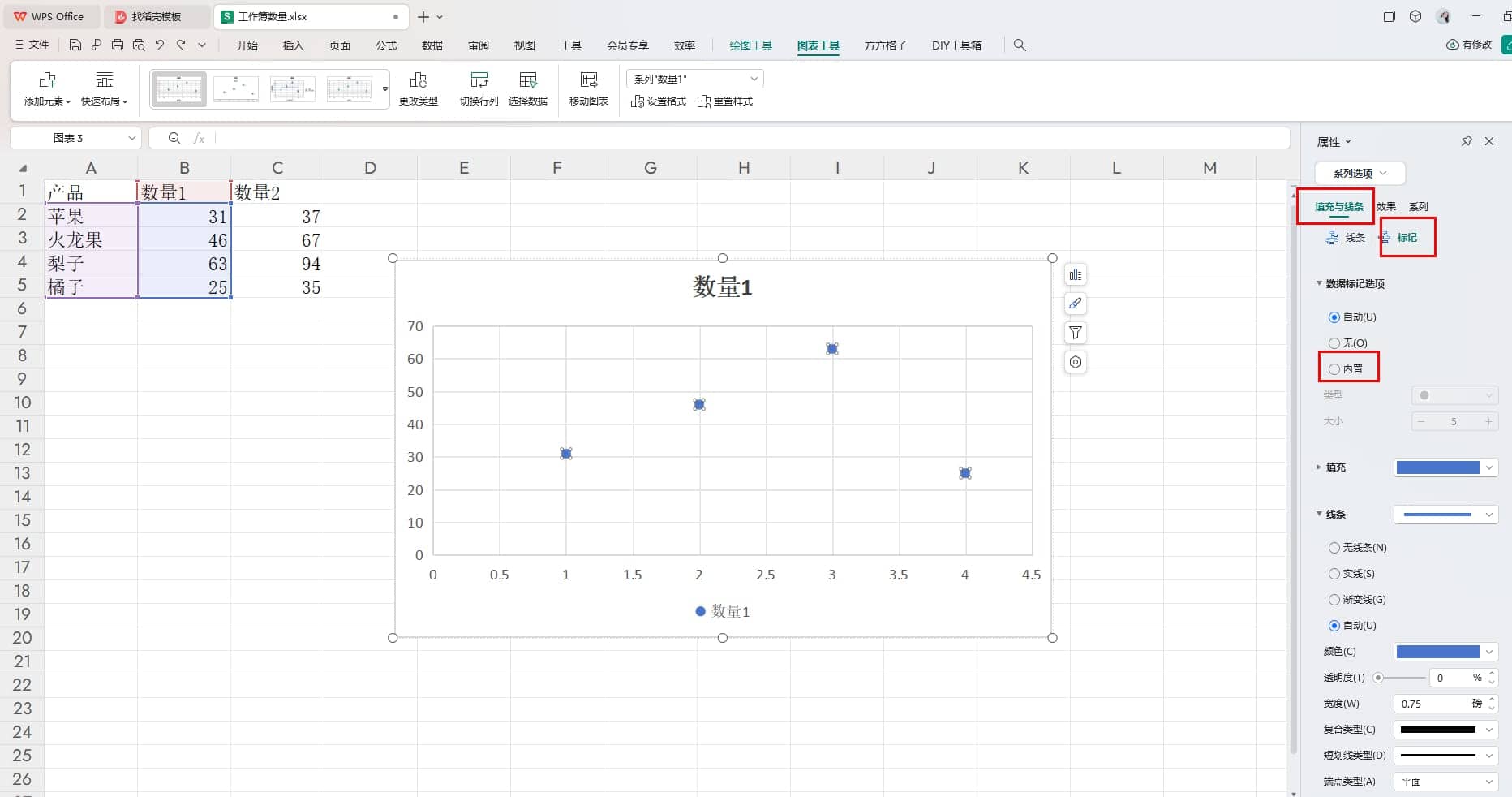
Task: Collapse the Line (线条) section
Action: 1319,514
